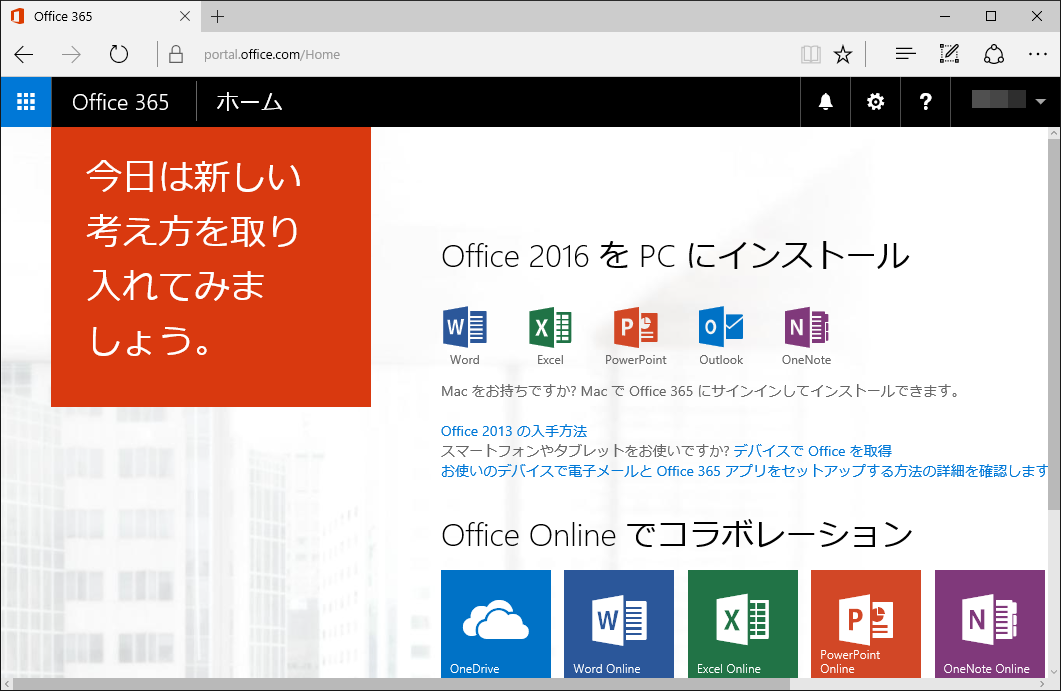Click the vertical scrollbar thumb

click(x=1054, y=325)
